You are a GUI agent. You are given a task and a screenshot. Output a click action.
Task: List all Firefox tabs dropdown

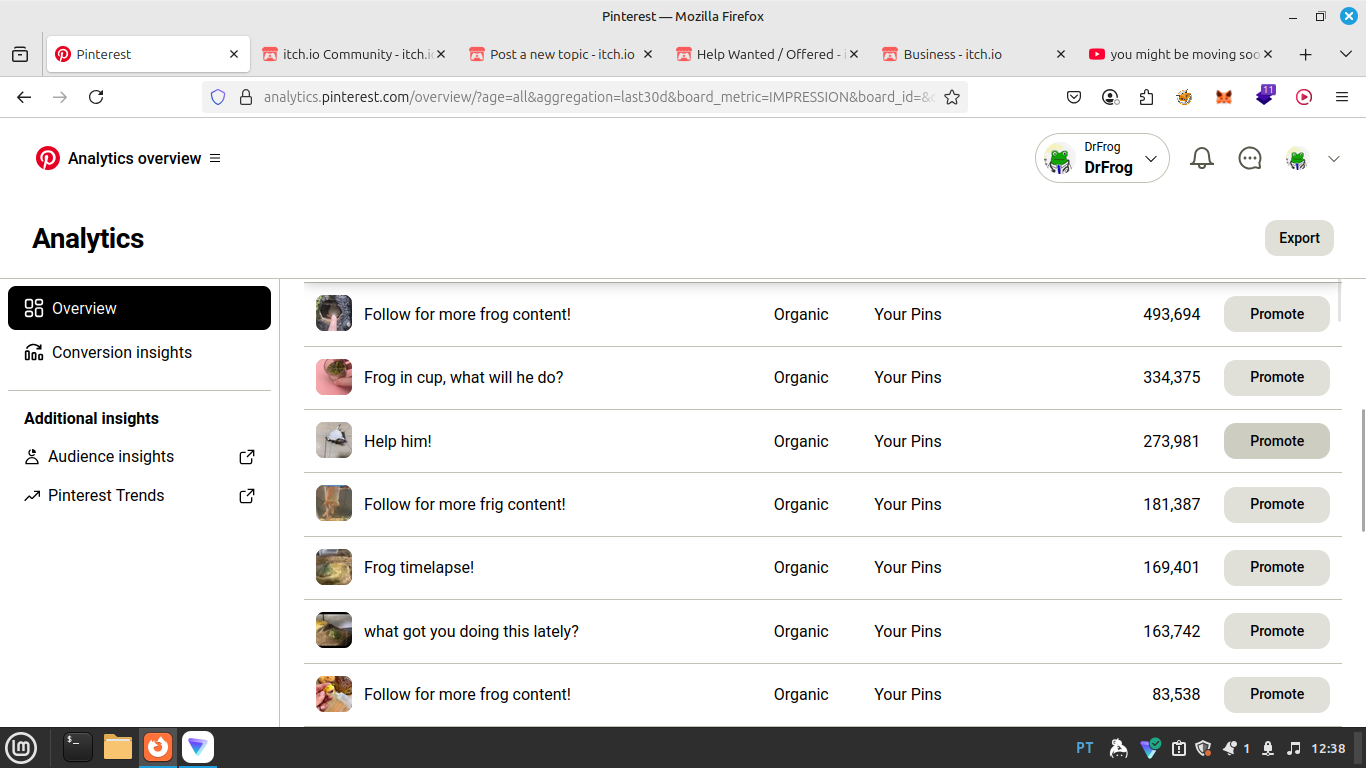[x=1346, y=54]
